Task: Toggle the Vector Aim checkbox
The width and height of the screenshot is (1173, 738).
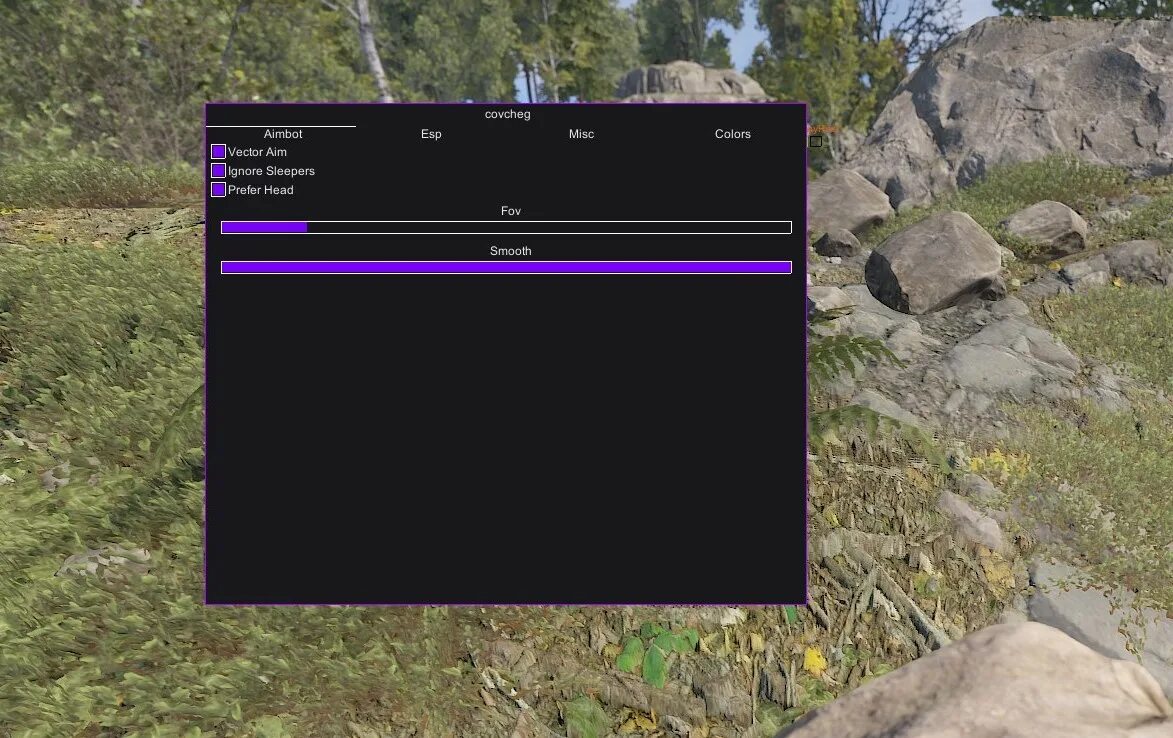Action: coord(218,152)
